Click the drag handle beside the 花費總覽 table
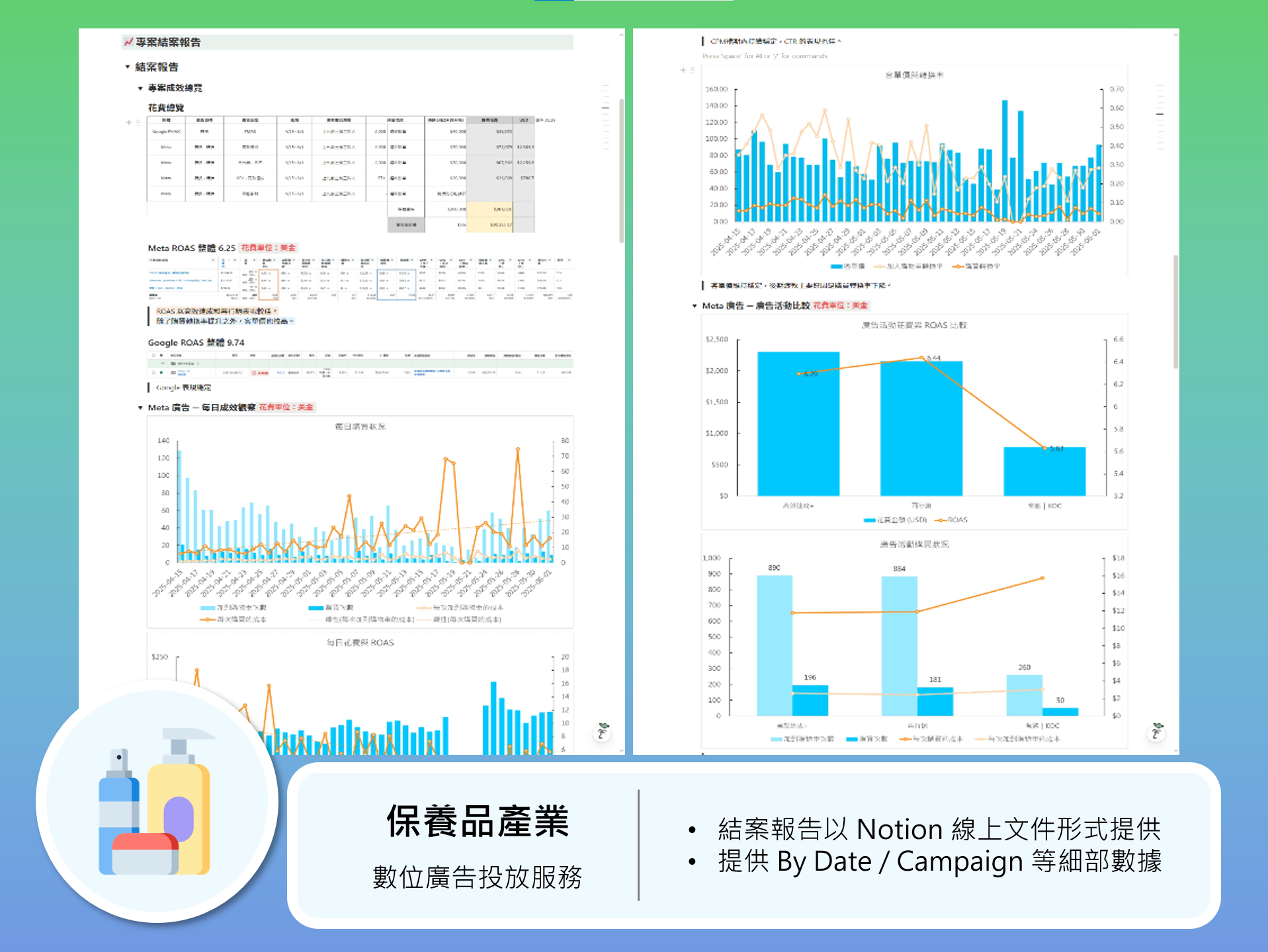1268x952 pixels. (138, 122)
